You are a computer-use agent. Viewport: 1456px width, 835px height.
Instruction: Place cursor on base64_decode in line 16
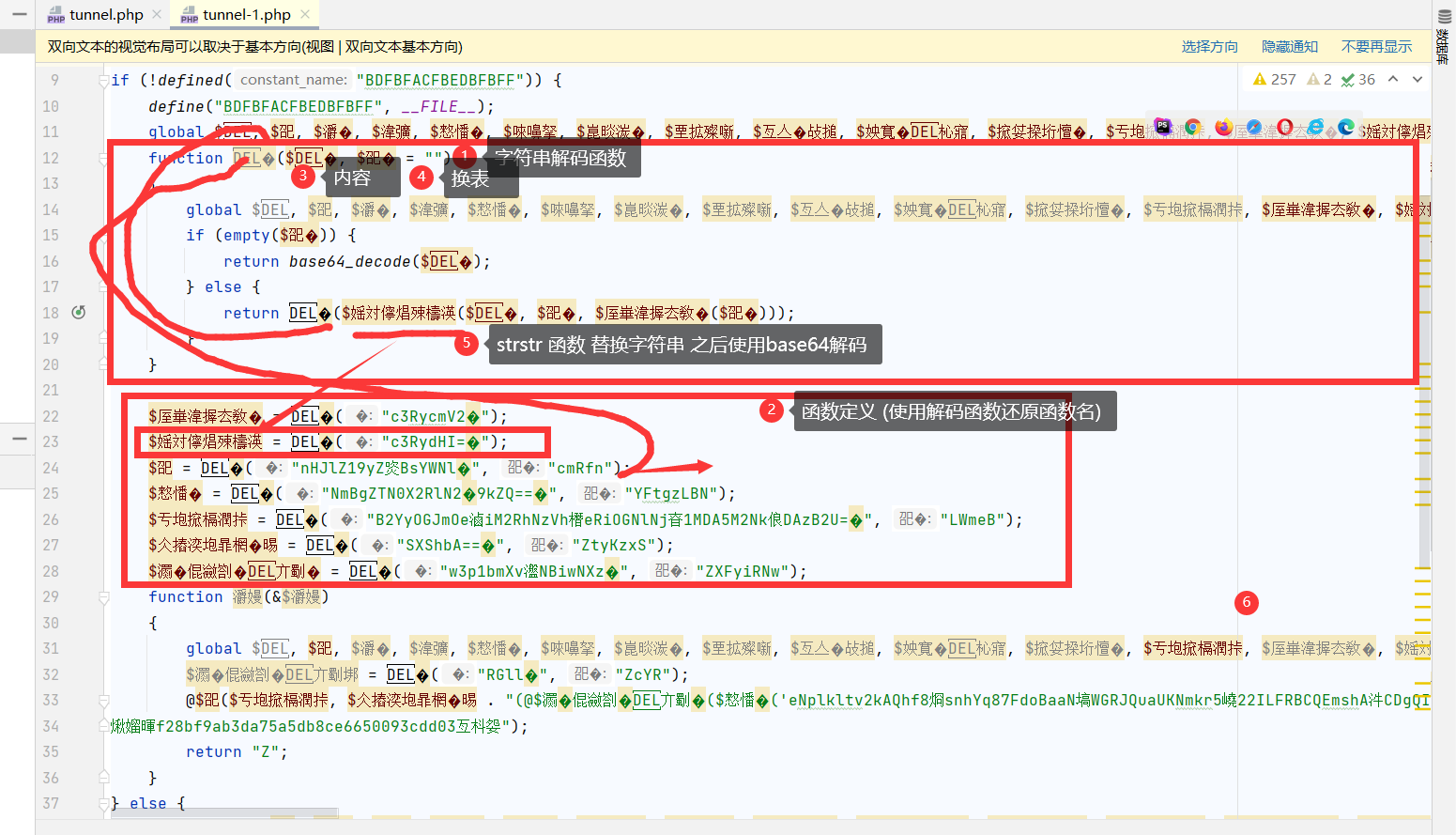[x=350, y=261]
